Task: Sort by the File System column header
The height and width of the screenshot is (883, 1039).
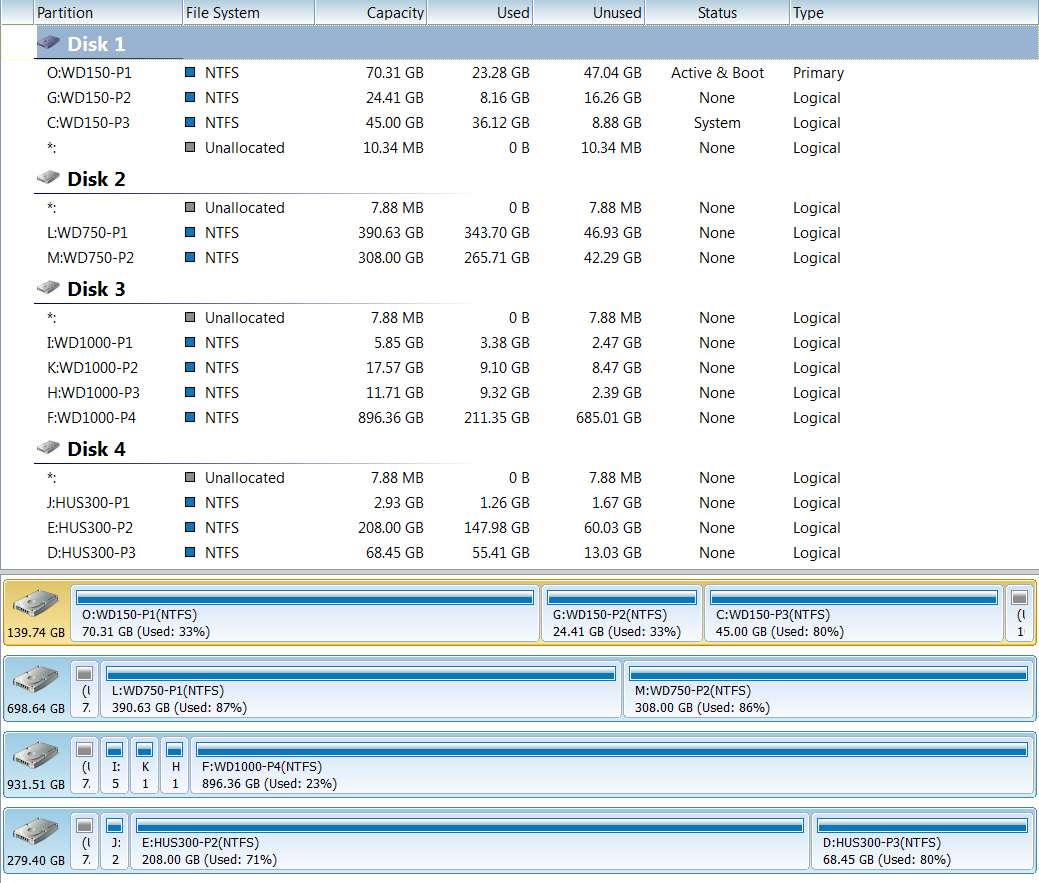Action: (248, 13)
